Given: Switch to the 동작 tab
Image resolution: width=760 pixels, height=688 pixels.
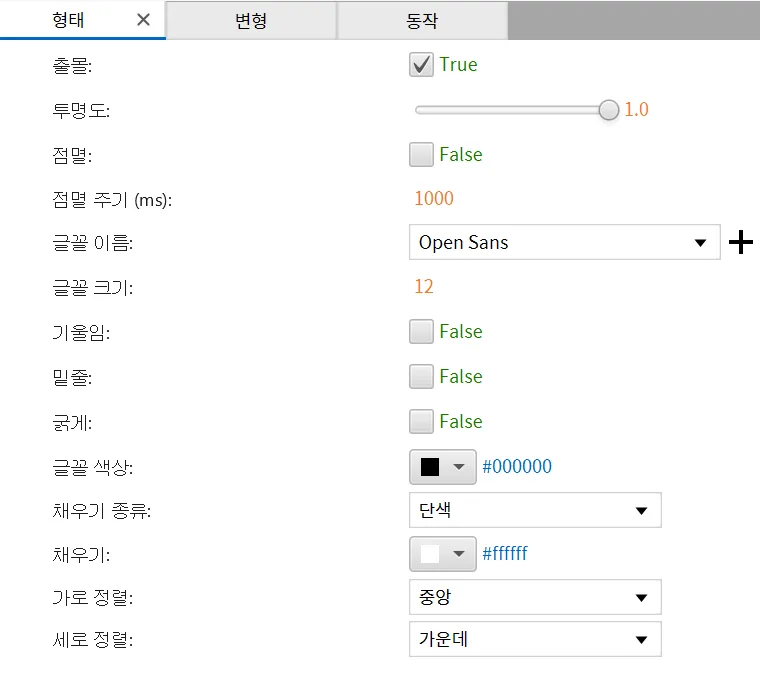Looking at the screenshot, I should (422, 20).
